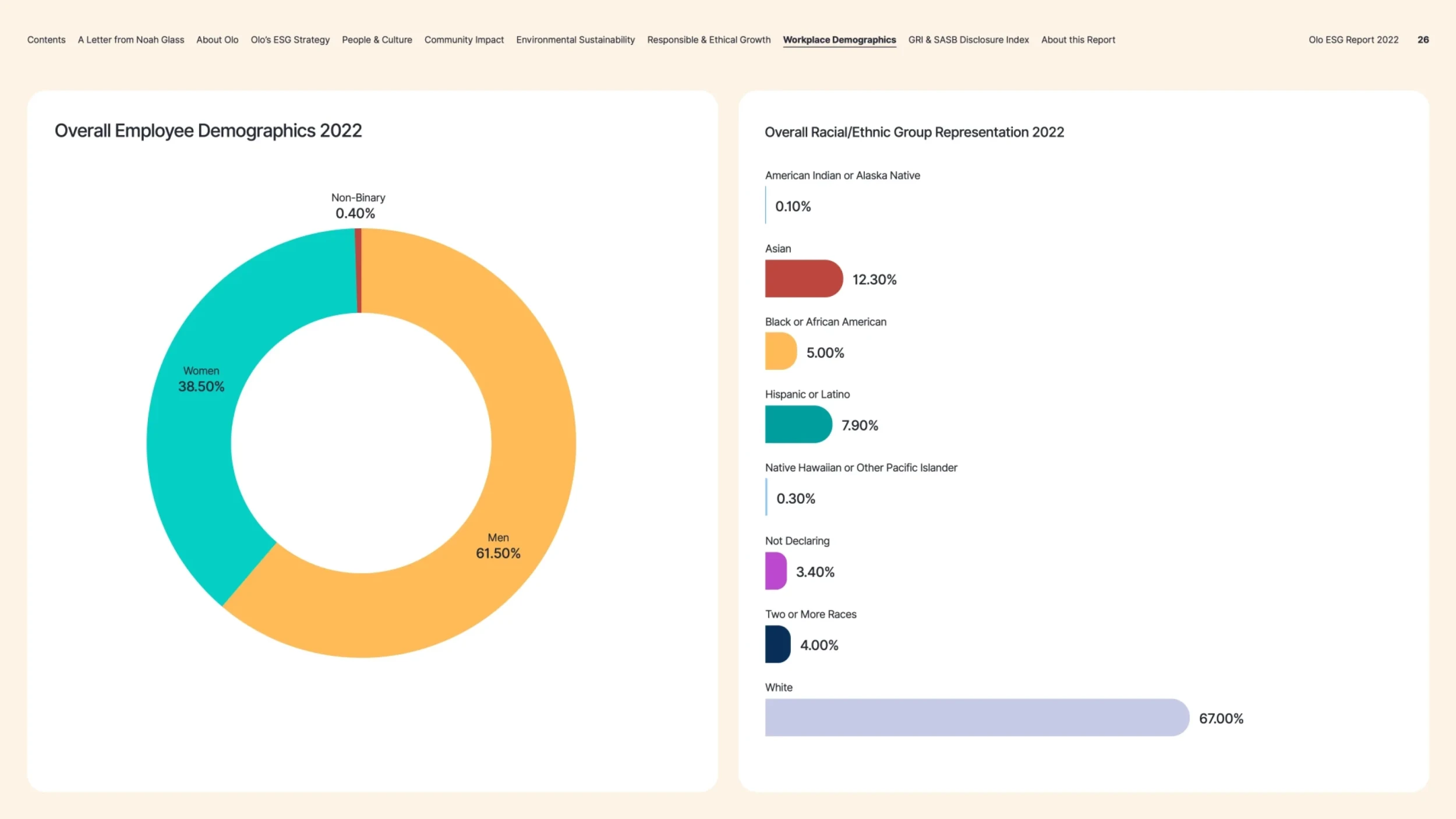This screenshot has width=1456, height=819.
Task: Open GRI & SASB Disclosure Index
Action: 969,40
